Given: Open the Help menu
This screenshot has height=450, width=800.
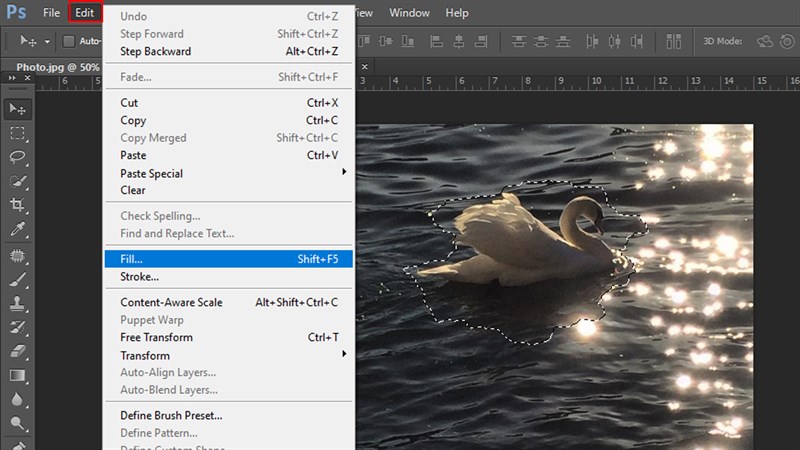Looking at the screenshot, I should [x=457, y=13].
